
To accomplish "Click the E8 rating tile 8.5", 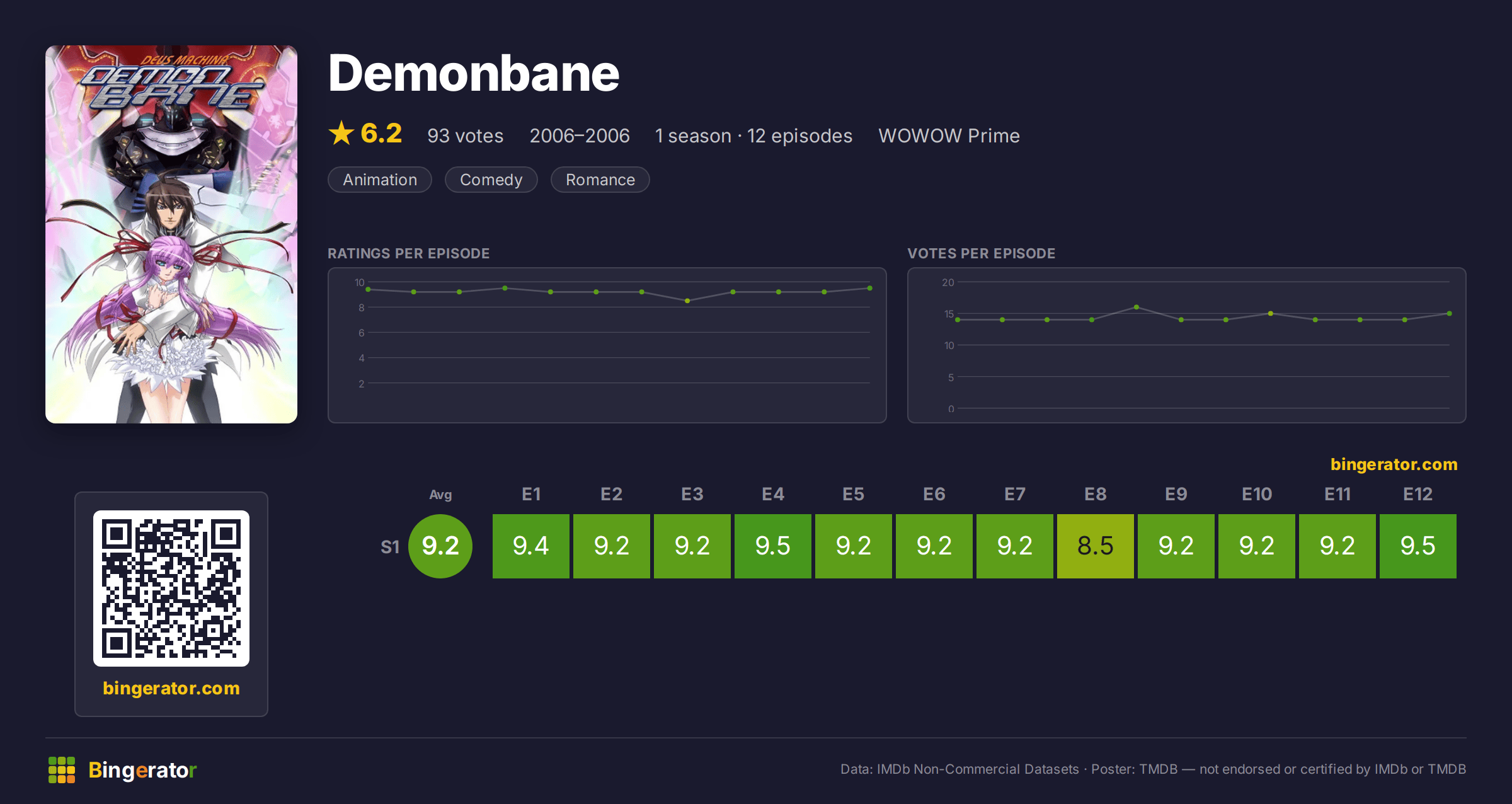I will click(x=1096, y=546).
